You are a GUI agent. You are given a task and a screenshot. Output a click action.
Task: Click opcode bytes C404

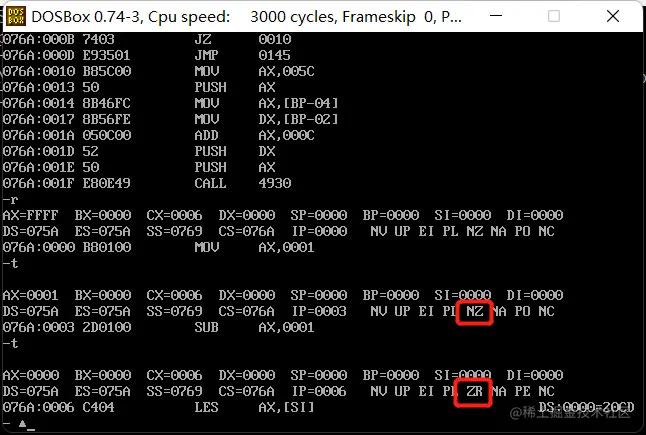point(98,407)
